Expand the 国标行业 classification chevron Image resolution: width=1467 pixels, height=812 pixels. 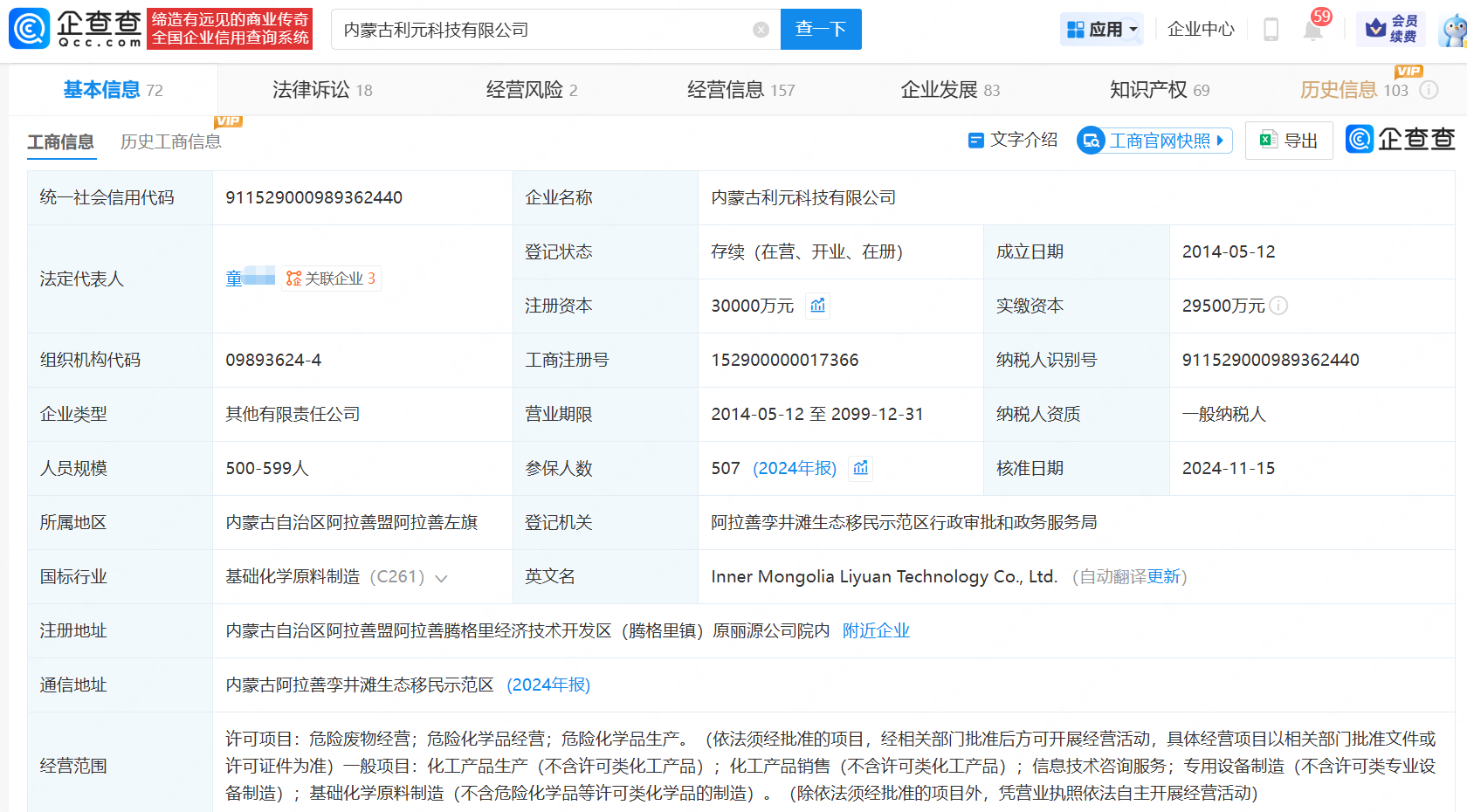[441, 578]
